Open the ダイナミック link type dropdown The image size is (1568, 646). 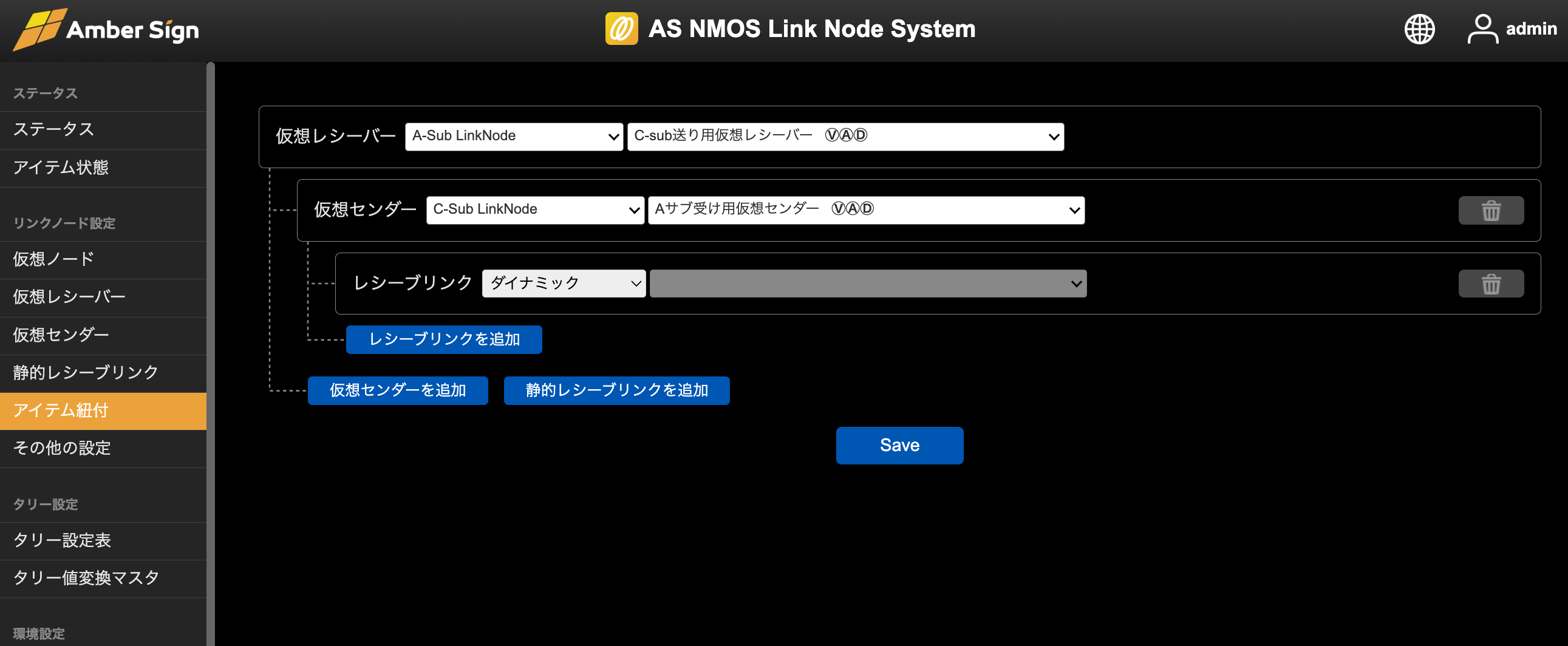click(x=564, y=284)
